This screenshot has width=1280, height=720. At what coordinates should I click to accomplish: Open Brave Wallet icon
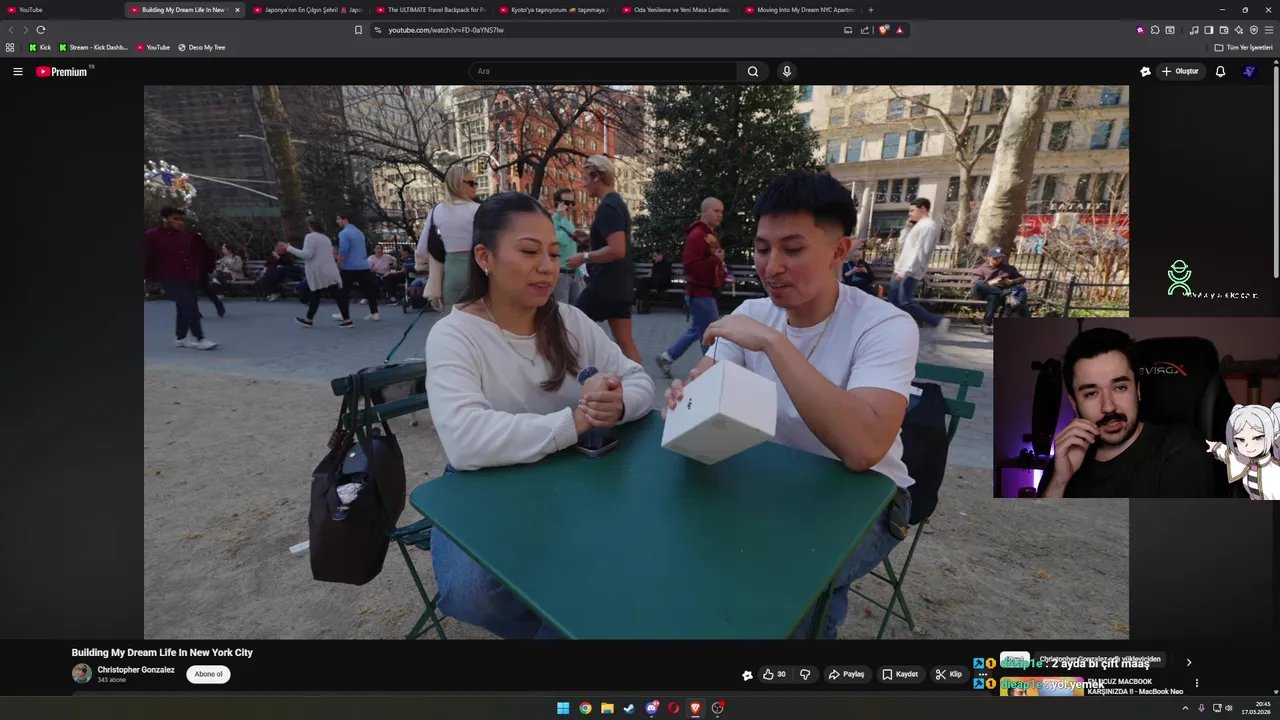pos(1223,30)
